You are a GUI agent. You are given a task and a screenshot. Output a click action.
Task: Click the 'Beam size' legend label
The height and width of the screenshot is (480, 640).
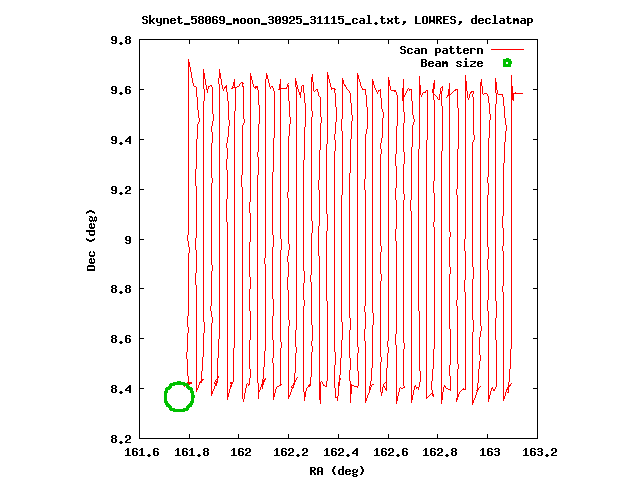coord(452,63)
